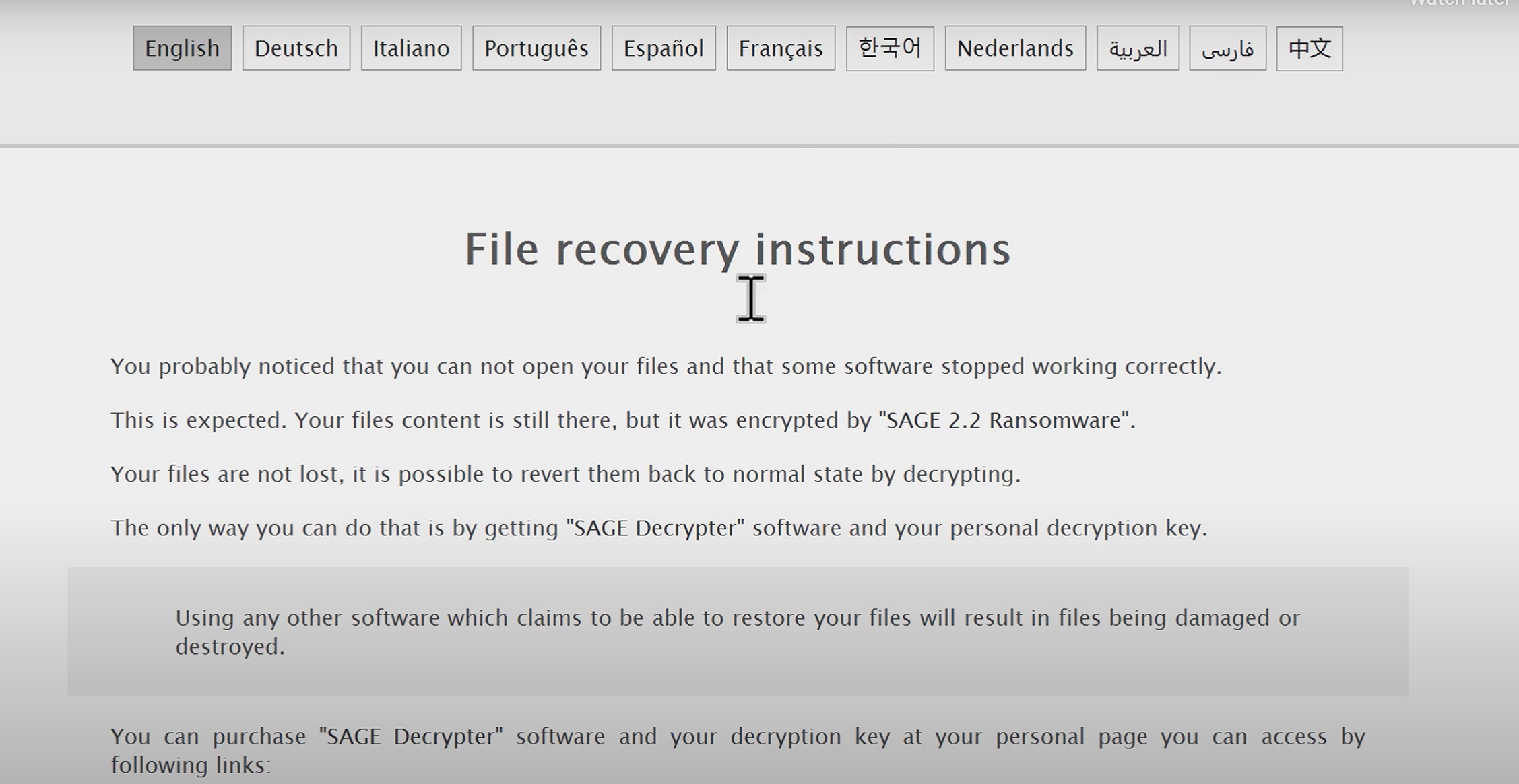Click the 'following links:' text
This screenshot has width=1519, height=784.
tap(191, 765)
